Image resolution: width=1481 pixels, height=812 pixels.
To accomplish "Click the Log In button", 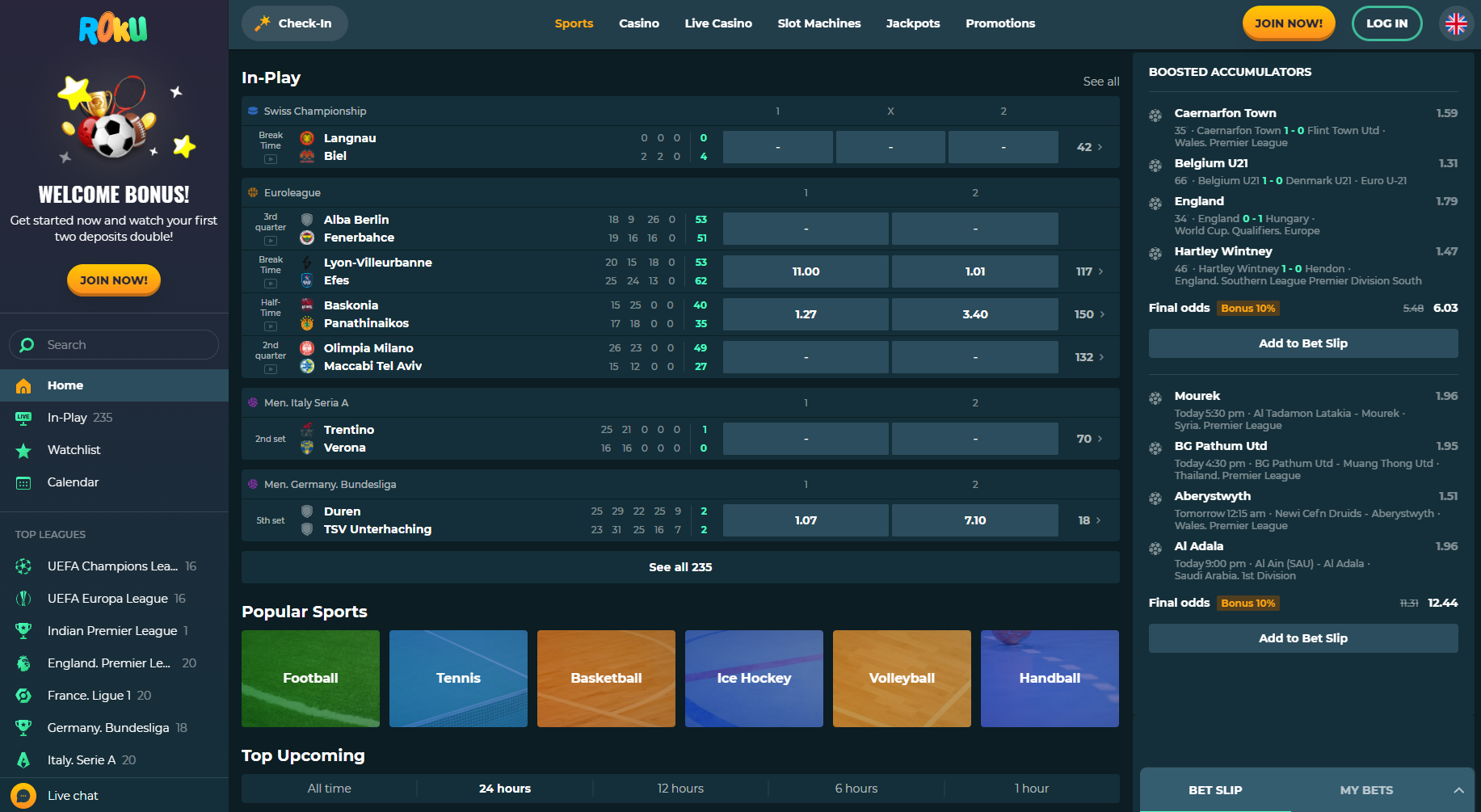I will pos(1386,23).
